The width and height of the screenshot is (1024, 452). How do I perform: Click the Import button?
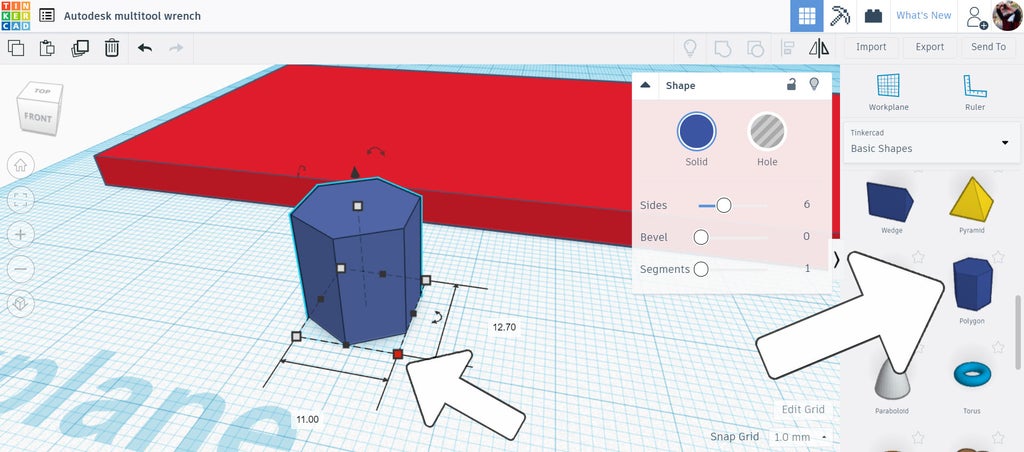pyautogui.click(x=871, y=47)
